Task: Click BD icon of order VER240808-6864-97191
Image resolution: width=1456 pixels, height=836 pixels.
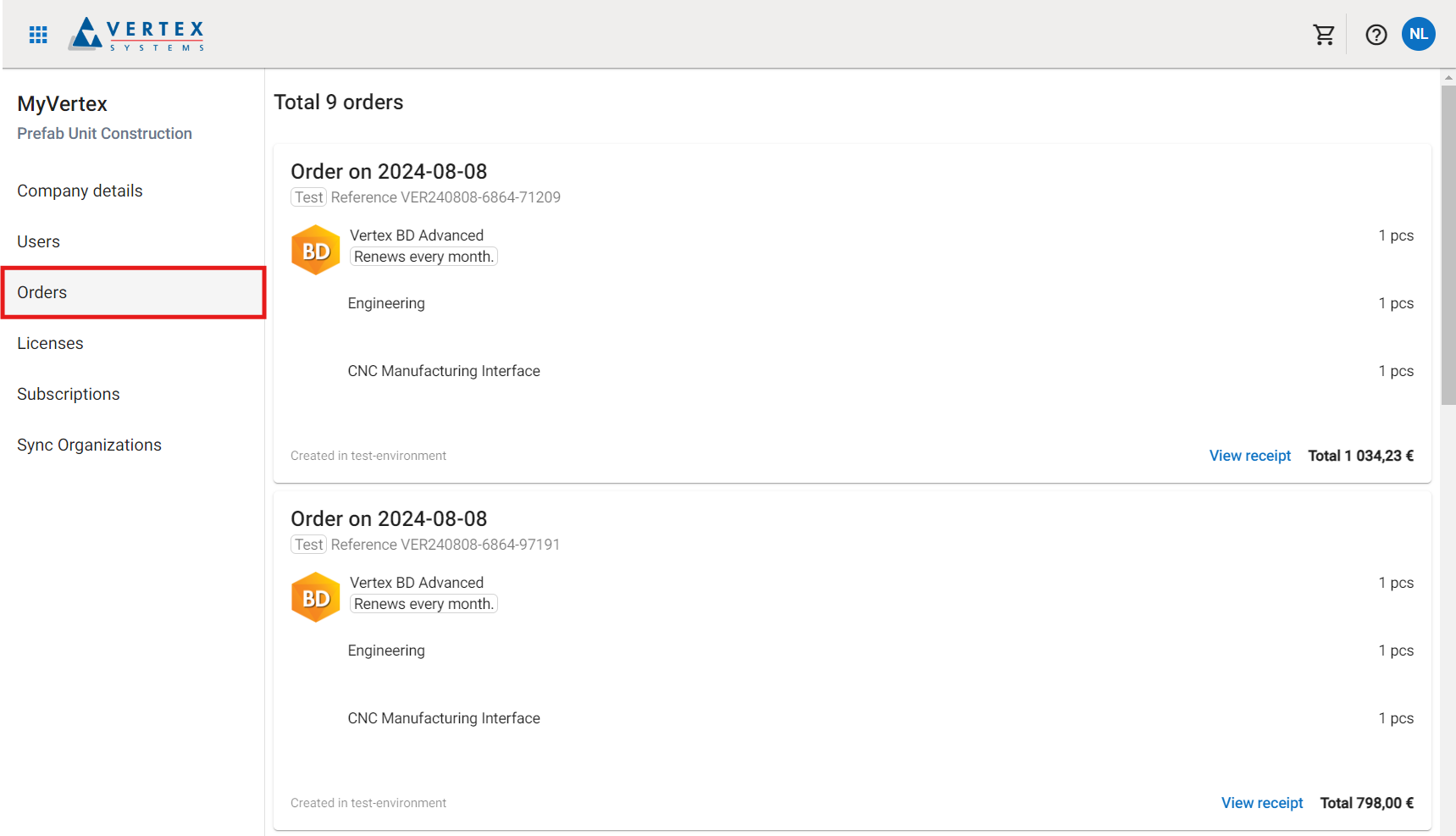Action: [316, 597]
